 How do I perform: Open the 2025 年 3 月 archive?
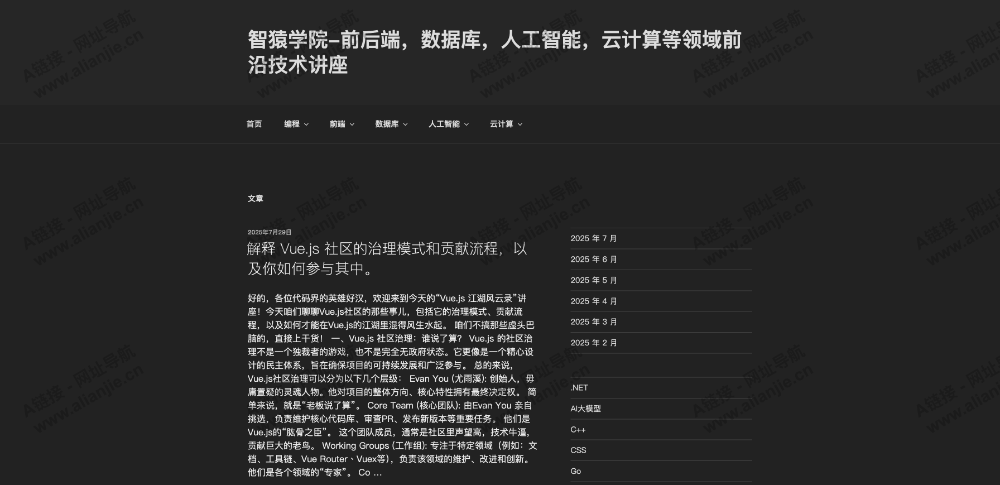click(594, 322)
